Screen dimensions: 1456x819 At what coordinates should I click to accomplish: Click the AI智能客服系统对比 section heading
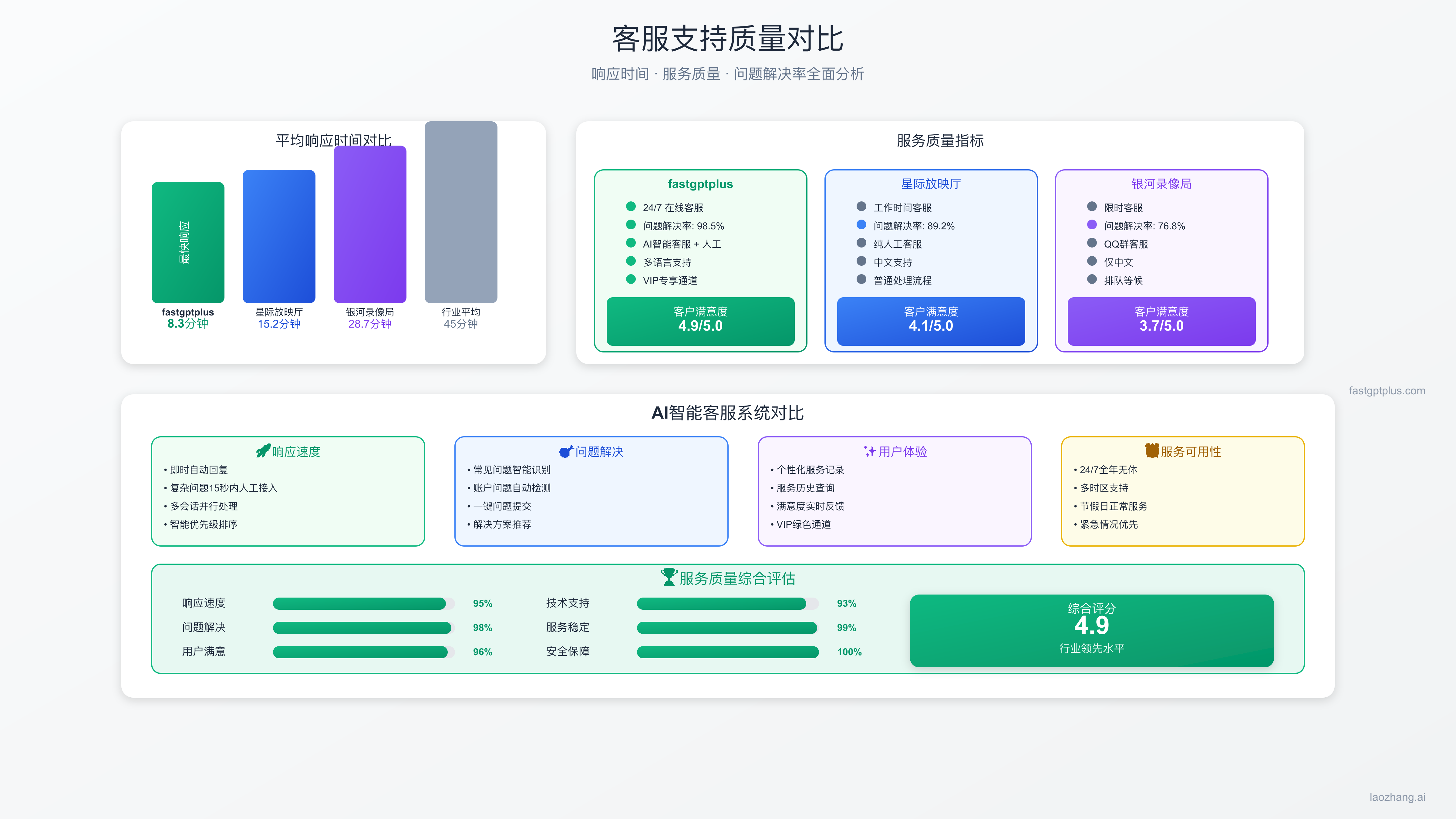click(728, 413)
